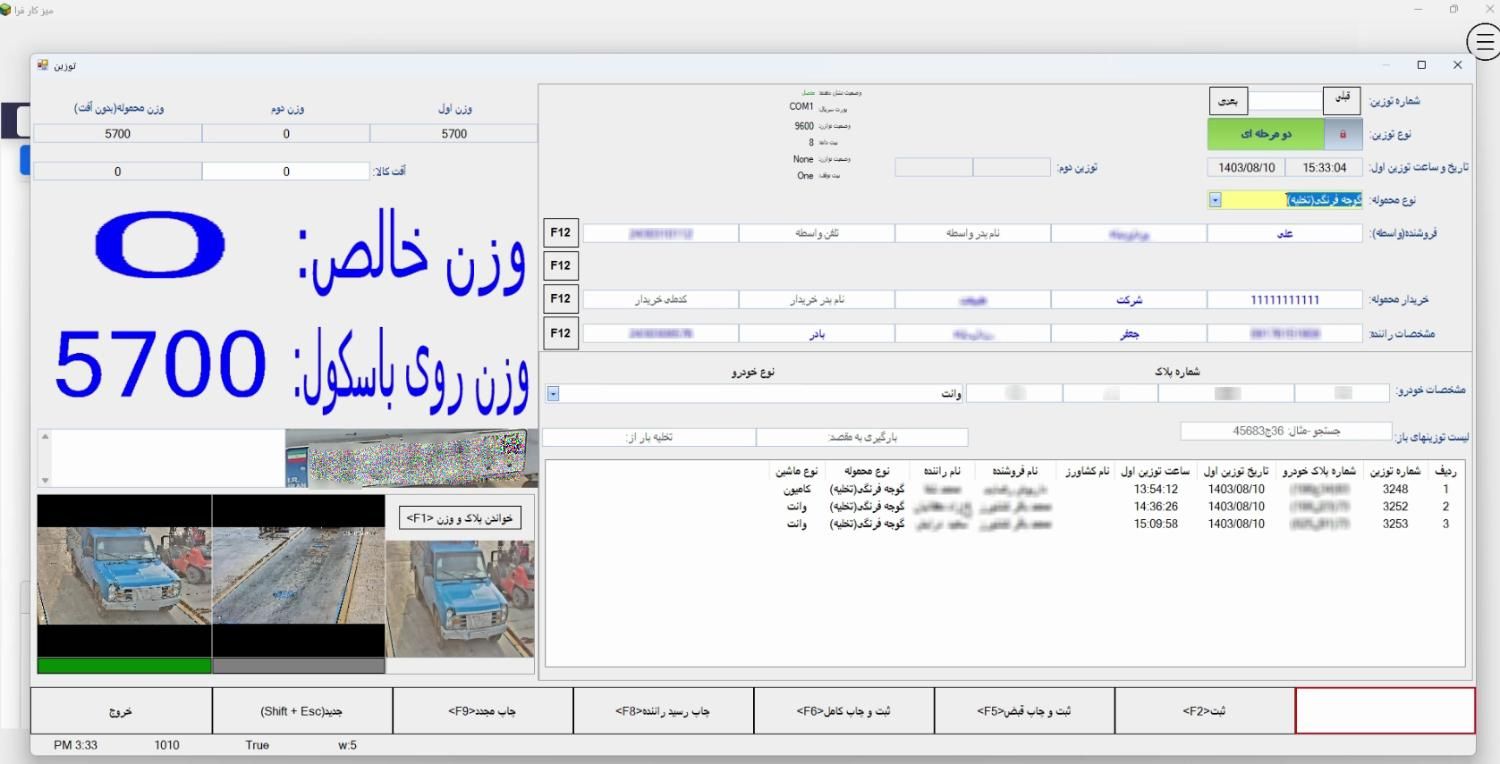This screenshot has width=1500, height=764.
Task: Click the intermediary phone field تلفن واسطه
Action: (817, 233)
